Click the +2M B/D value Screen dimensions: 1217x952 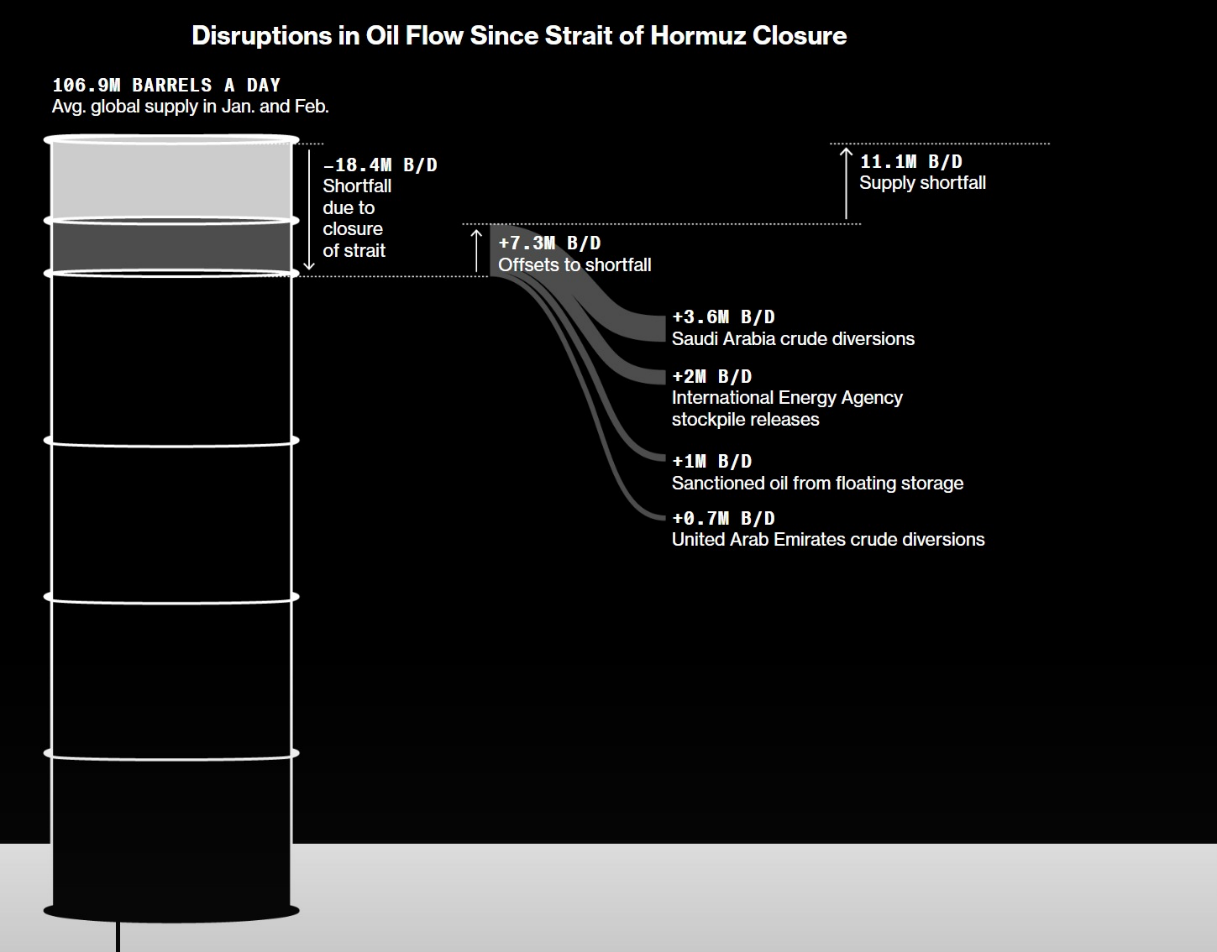click(x=711, y=376)
